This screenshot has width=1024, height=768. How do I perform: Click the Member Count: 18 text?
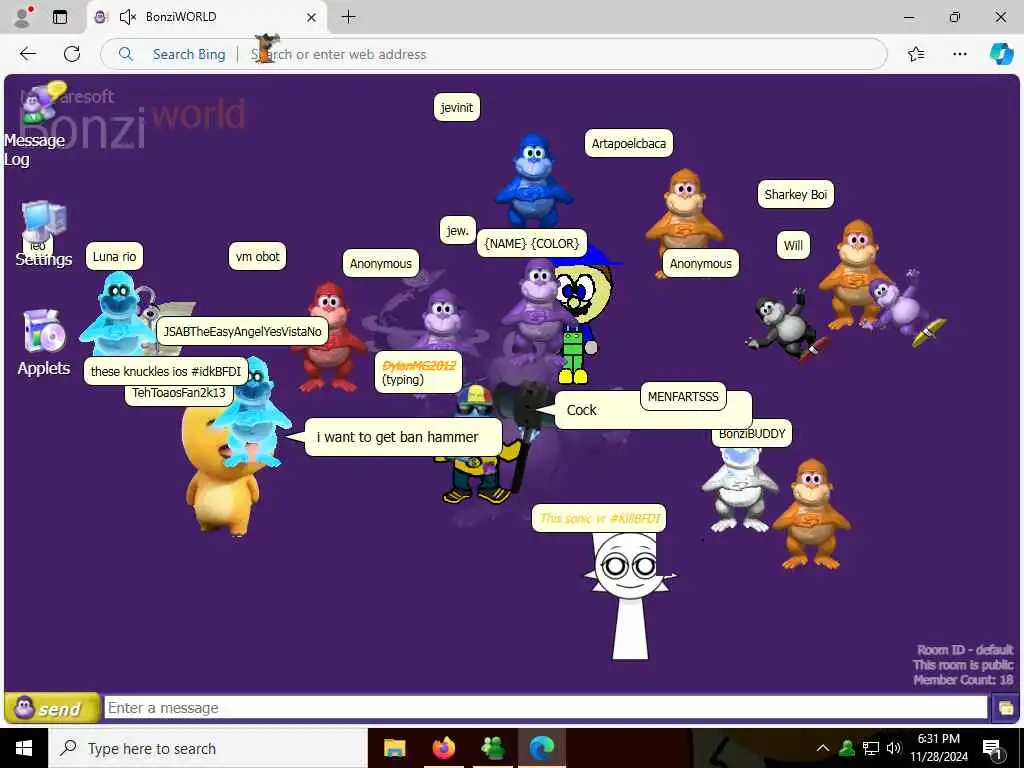point(963,680)
